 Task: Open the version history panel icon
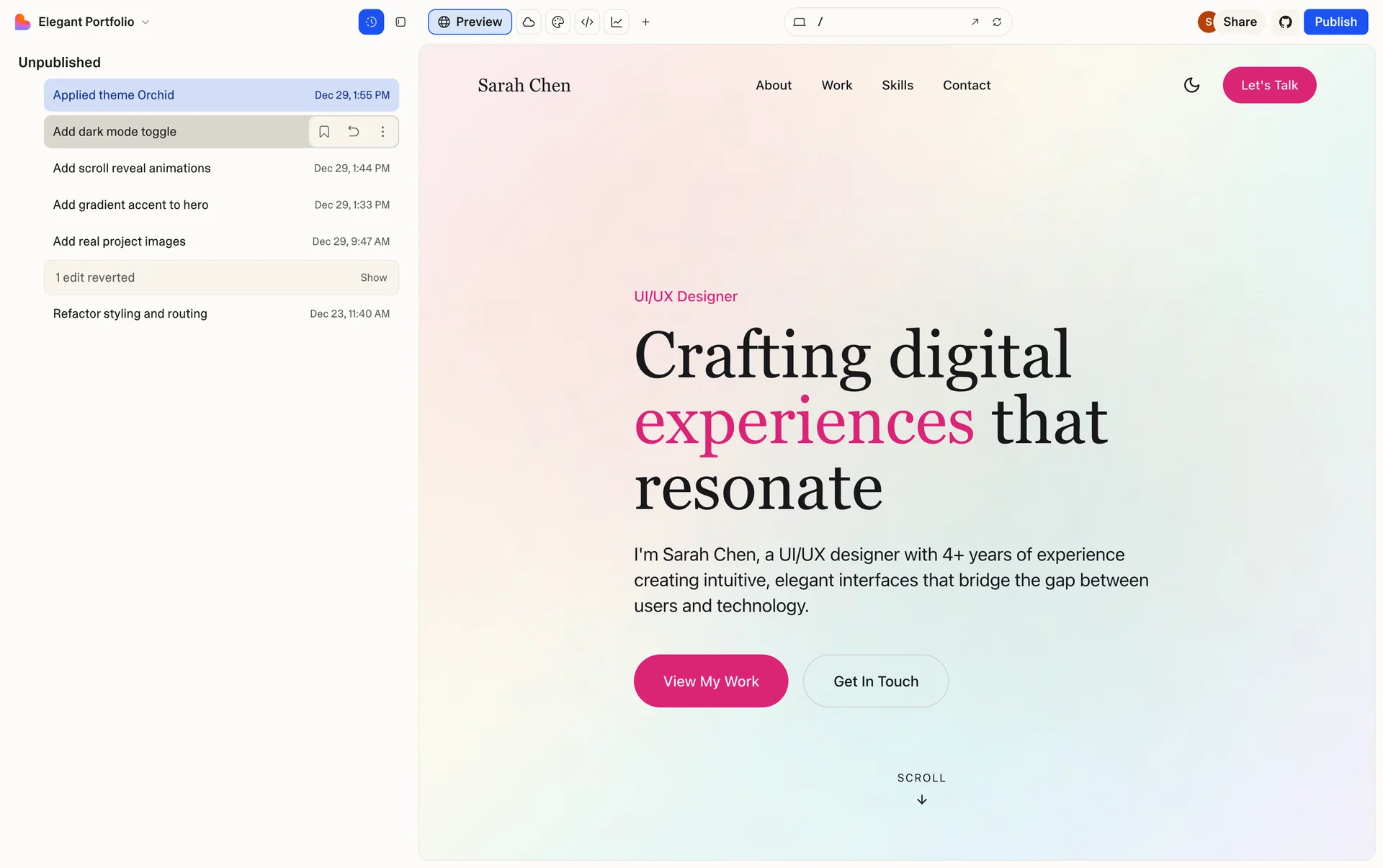371,22
